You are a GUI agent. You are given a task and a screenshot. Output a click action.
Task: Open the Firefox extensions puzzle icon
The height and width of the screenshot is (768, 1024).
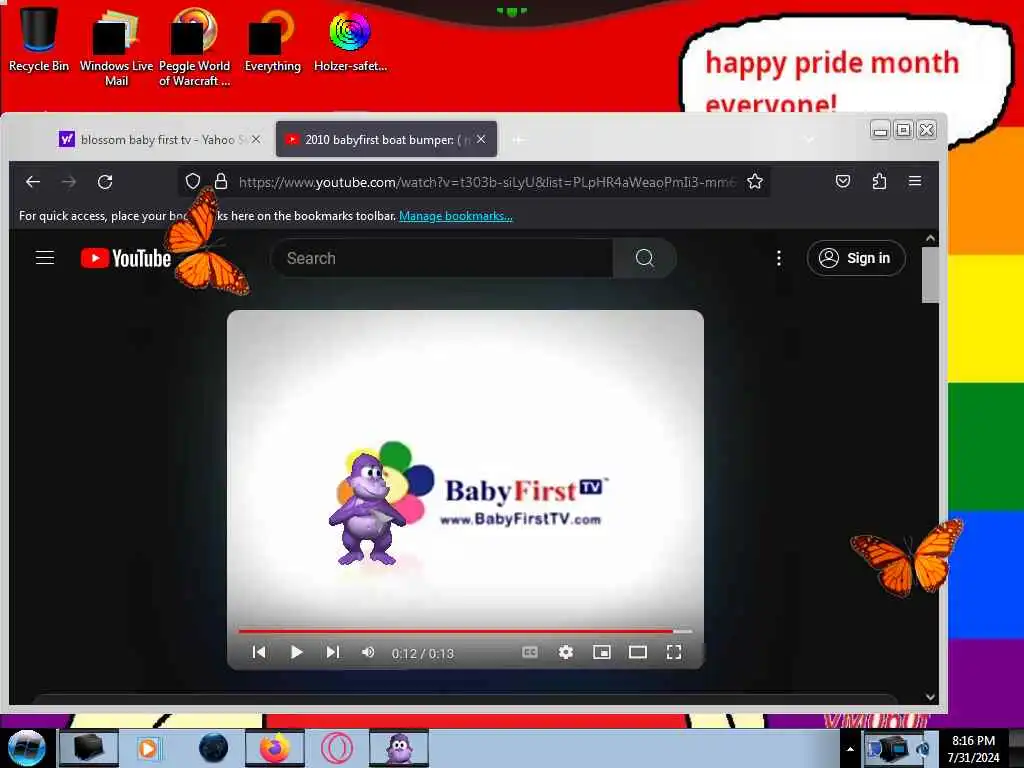pyautogui.click(x=879, y=181)
